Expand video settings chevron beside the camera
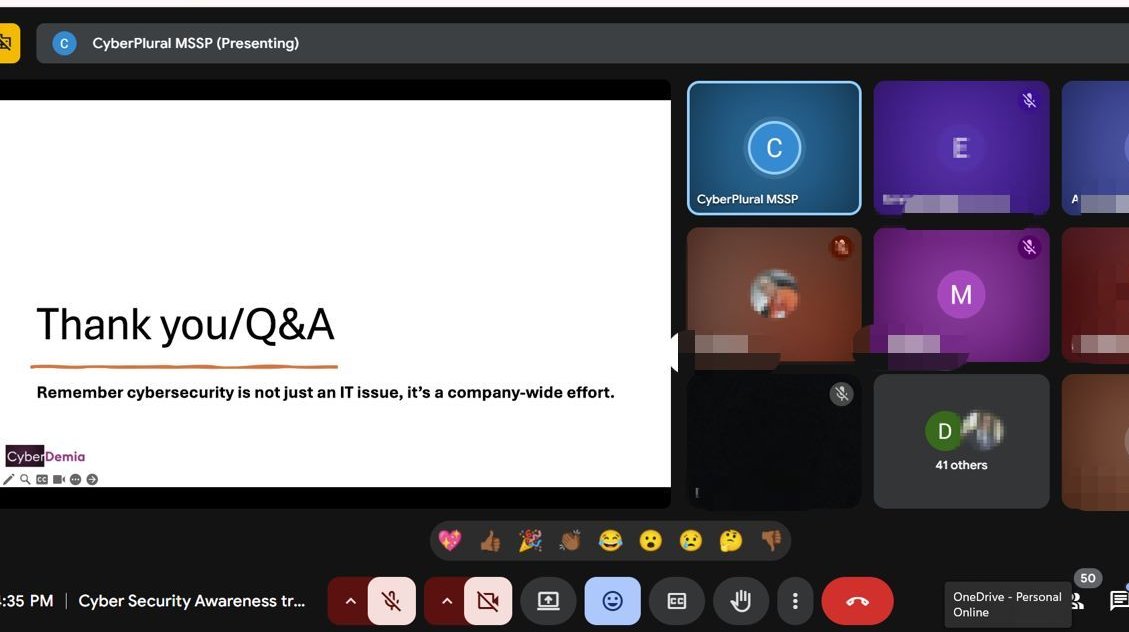 [x=446, y=601]
